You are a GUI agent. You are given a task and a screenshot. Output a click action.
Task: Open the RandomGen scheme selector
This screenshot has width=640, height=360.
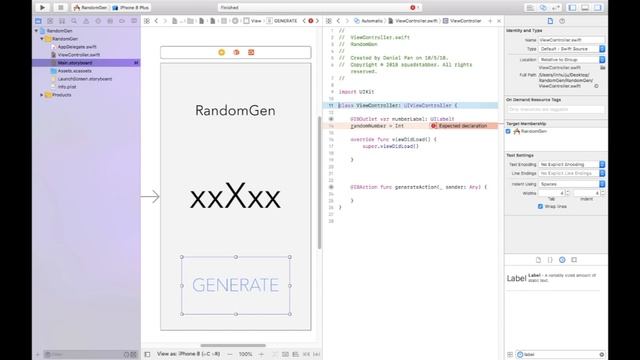pyautogui.click(x=91, y=8)
